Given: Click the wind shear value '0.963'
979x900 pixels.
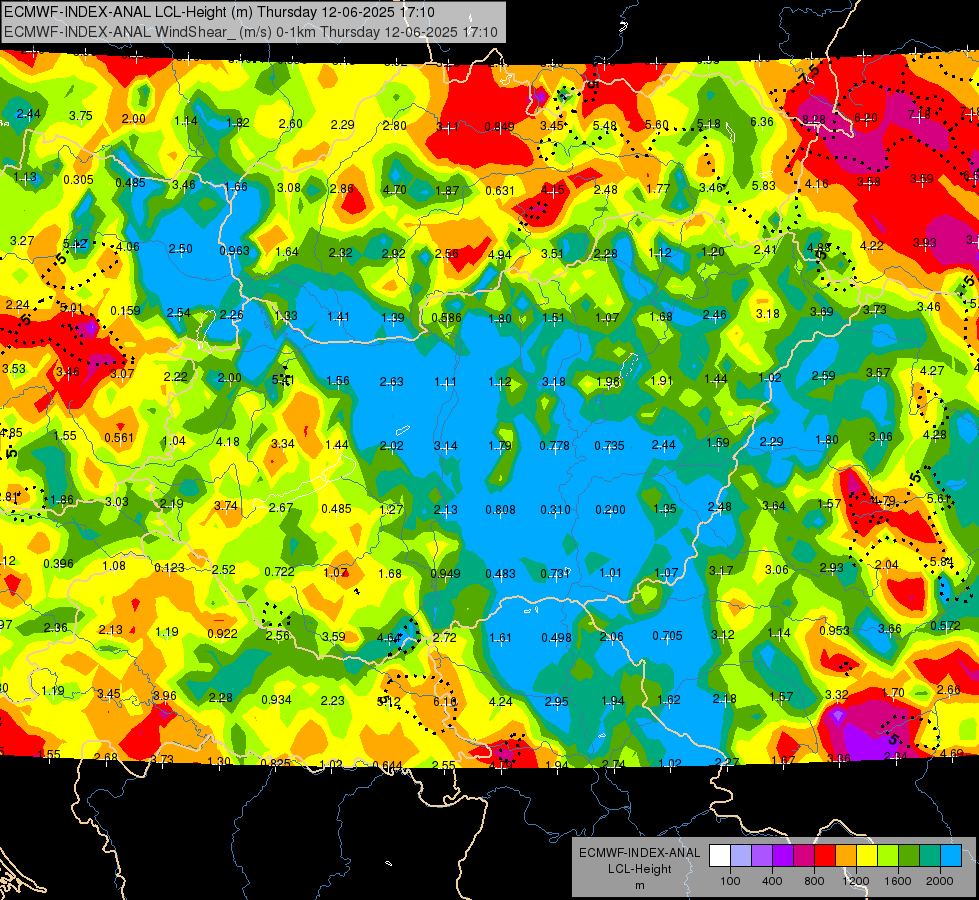Looking at the screenshot, I should 234,250.
